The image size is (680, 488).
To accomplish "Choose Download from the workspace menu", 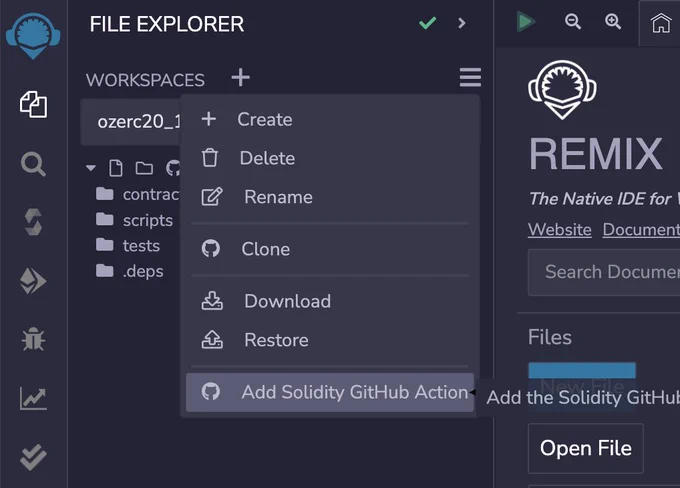I will pos(330,301).
